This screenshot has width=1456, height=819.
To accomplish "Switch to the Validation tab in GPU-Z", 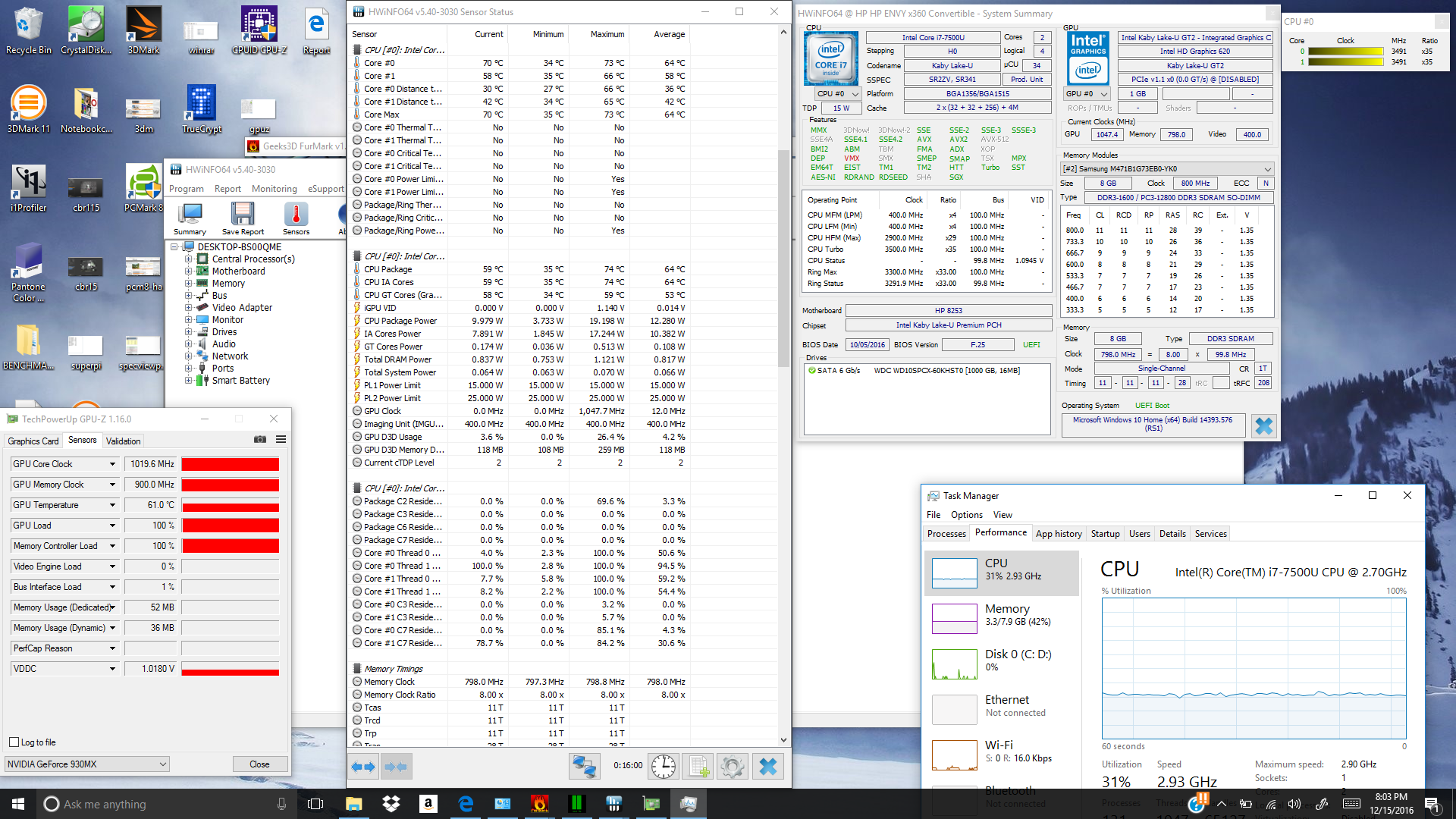I will (123, 441).
